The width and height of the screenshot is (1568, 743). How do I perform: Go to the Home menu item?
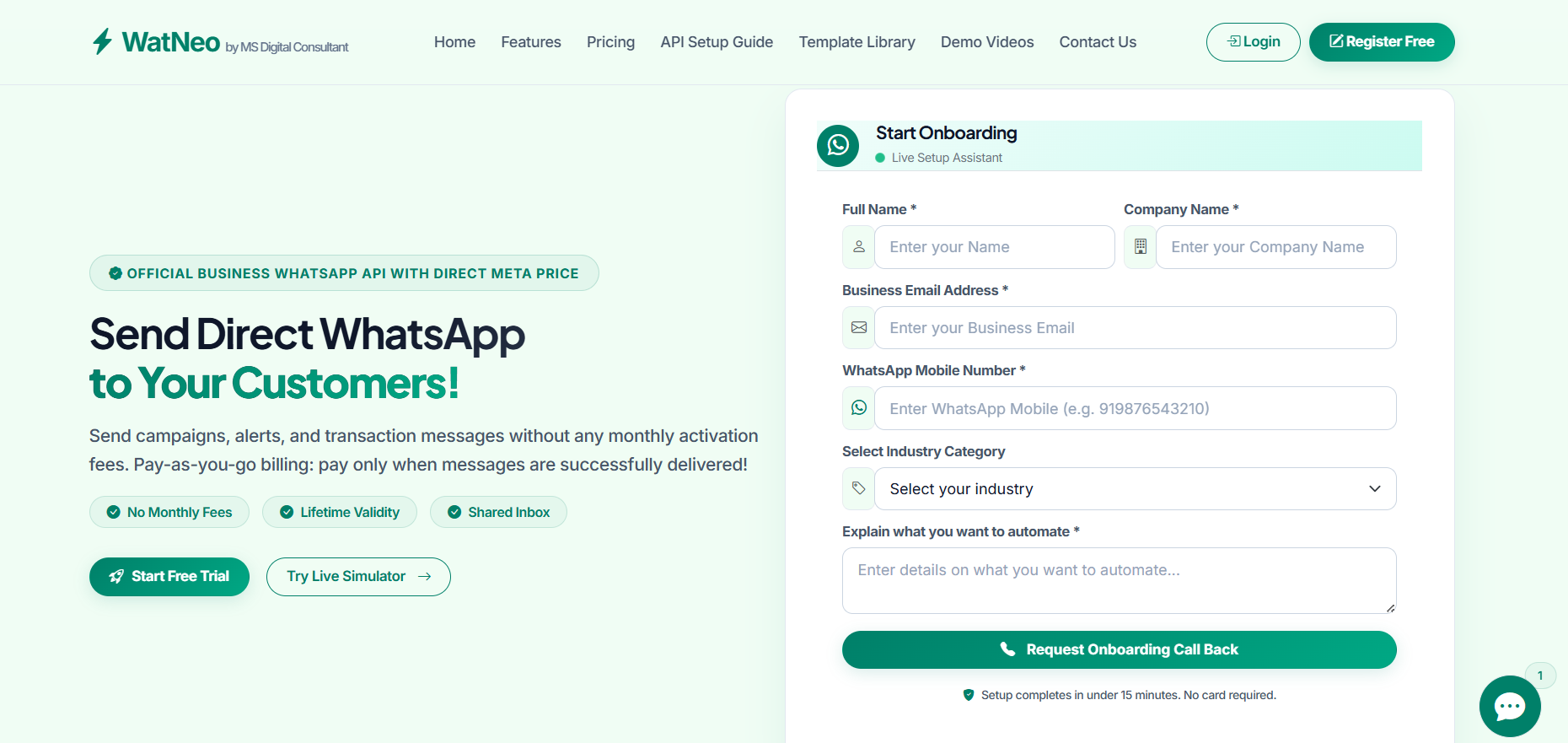[x=455, y=42]
